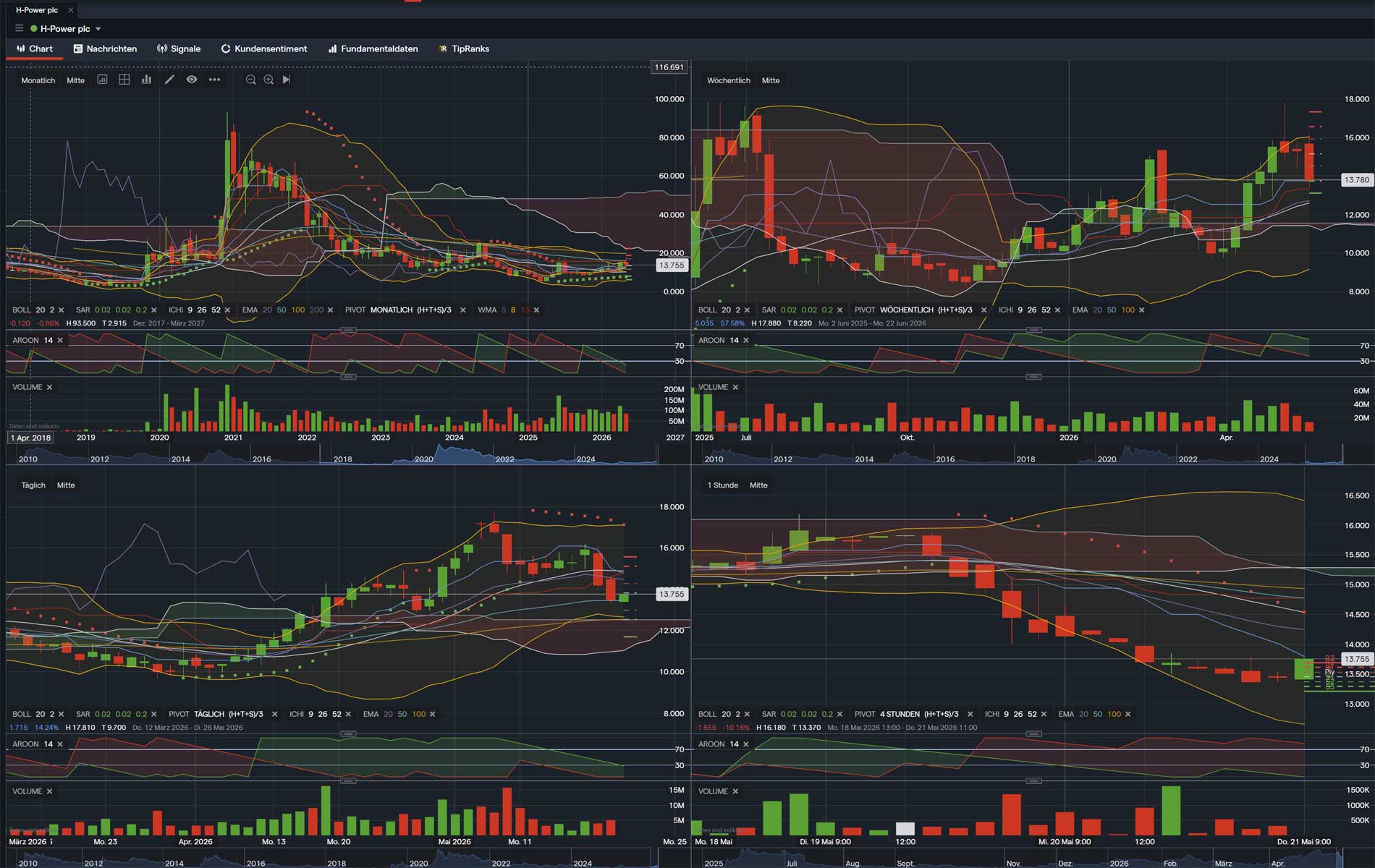Screen dimensions: 1375x868
Task: Open the Monatlich timeframe dropdown
Action: (38, 80)
